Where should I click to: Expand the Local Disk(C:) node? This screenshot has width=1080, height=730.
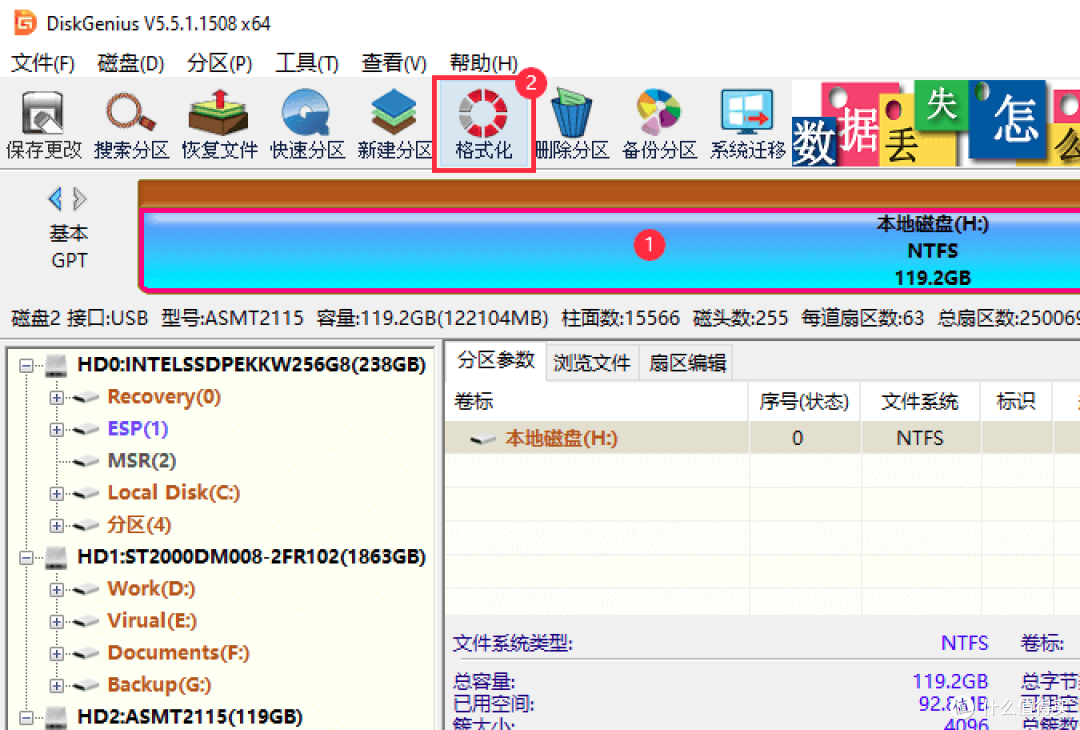pos(56,494)
